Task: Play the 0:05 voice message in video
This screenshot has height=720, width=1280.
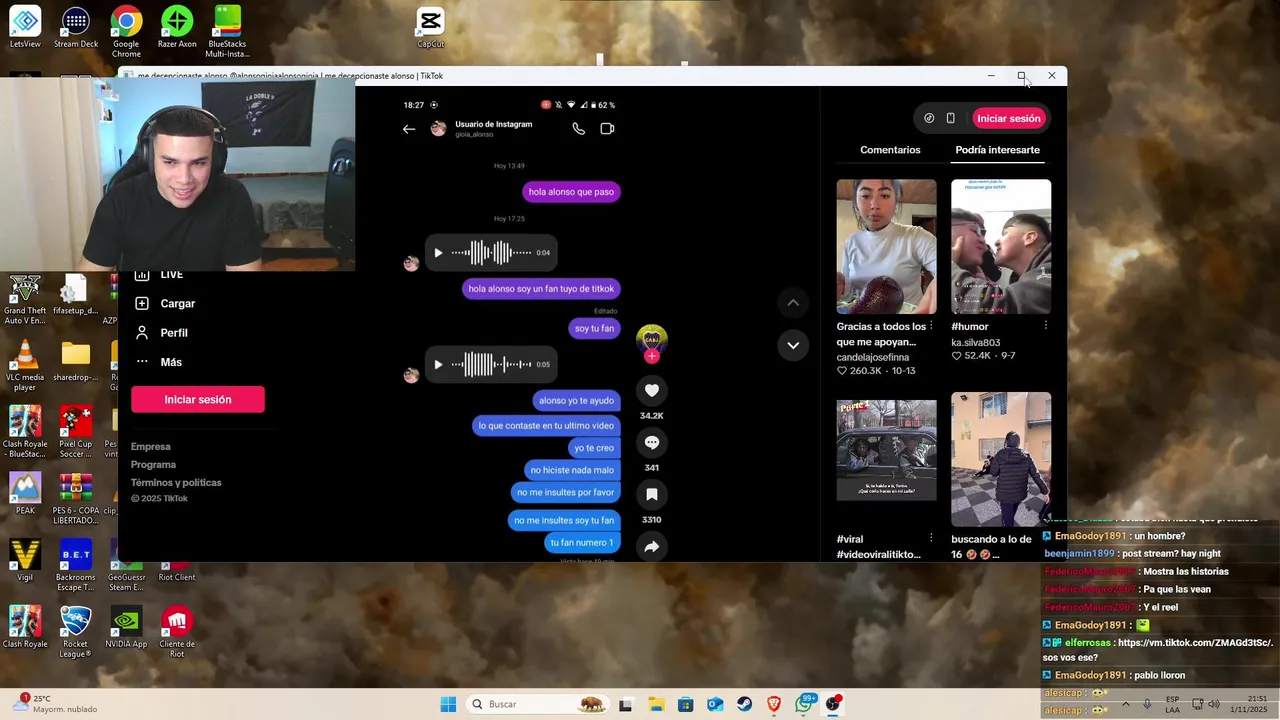Action: (x=438, y=364)
